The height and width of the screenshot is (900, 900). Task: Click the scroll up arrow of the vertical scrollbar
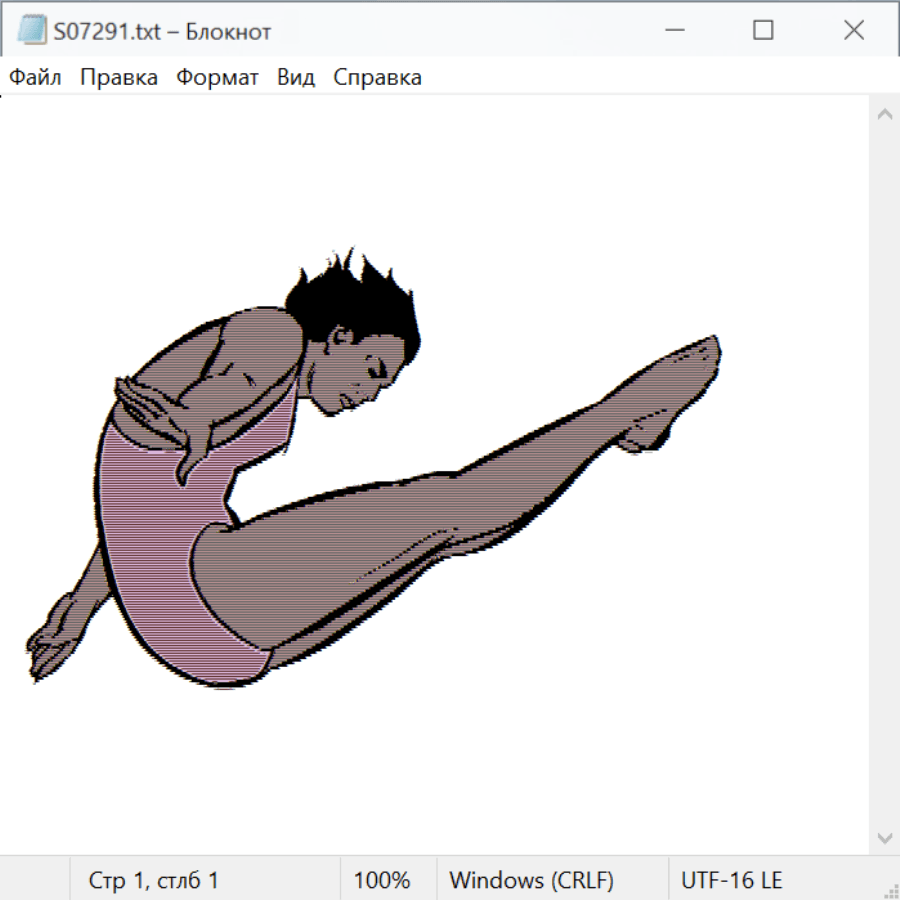click(x=884, y=115)
